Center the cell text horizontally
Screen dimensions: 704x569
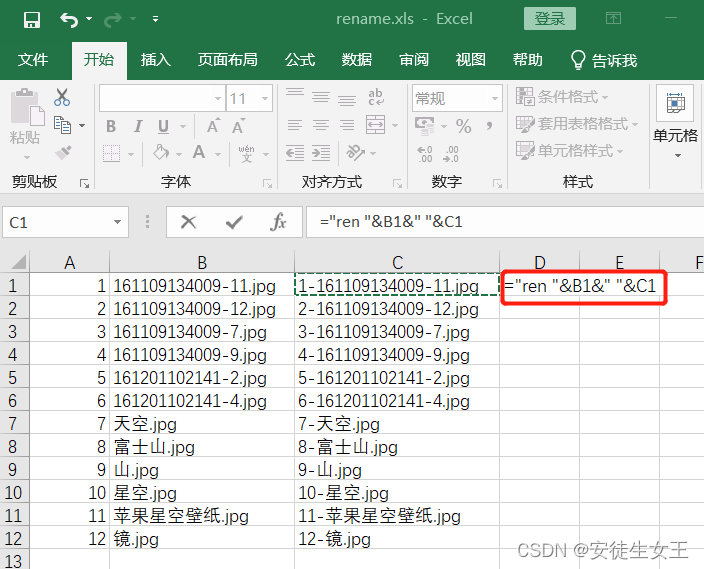321,125
